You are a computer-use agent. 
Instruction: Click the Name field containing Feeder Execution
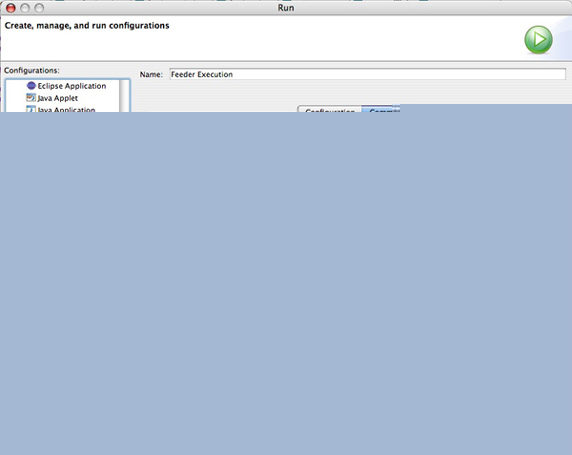click(367, 74)
